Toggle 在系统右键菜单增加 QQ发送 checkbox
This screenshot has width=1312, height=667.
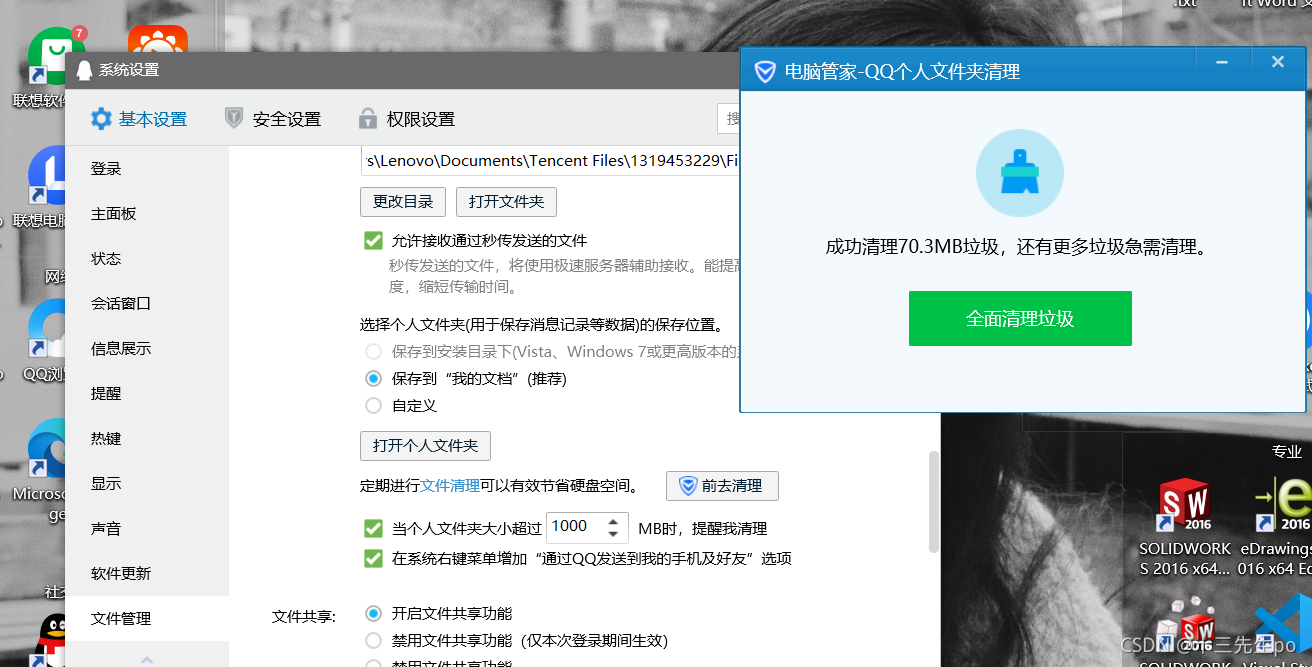click(x=373, y=558)
